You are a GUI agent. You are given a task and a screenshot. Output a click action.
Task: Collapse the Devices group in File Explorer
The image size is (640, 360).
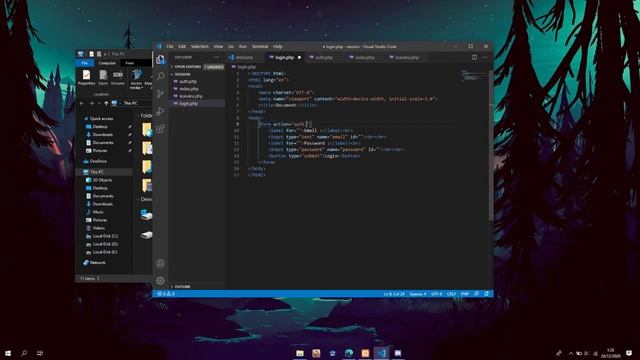[138, 199]
